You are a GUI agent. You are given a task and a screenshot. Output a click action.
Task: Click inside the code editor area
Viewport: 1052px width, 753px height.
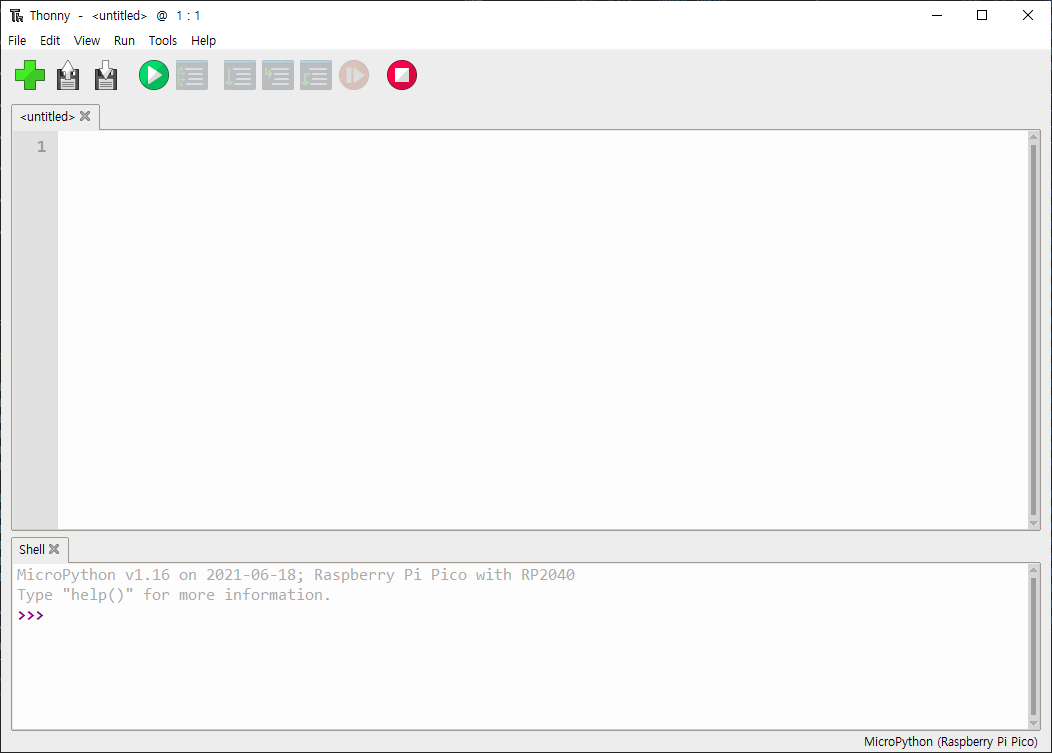click(x=542, y=330)
